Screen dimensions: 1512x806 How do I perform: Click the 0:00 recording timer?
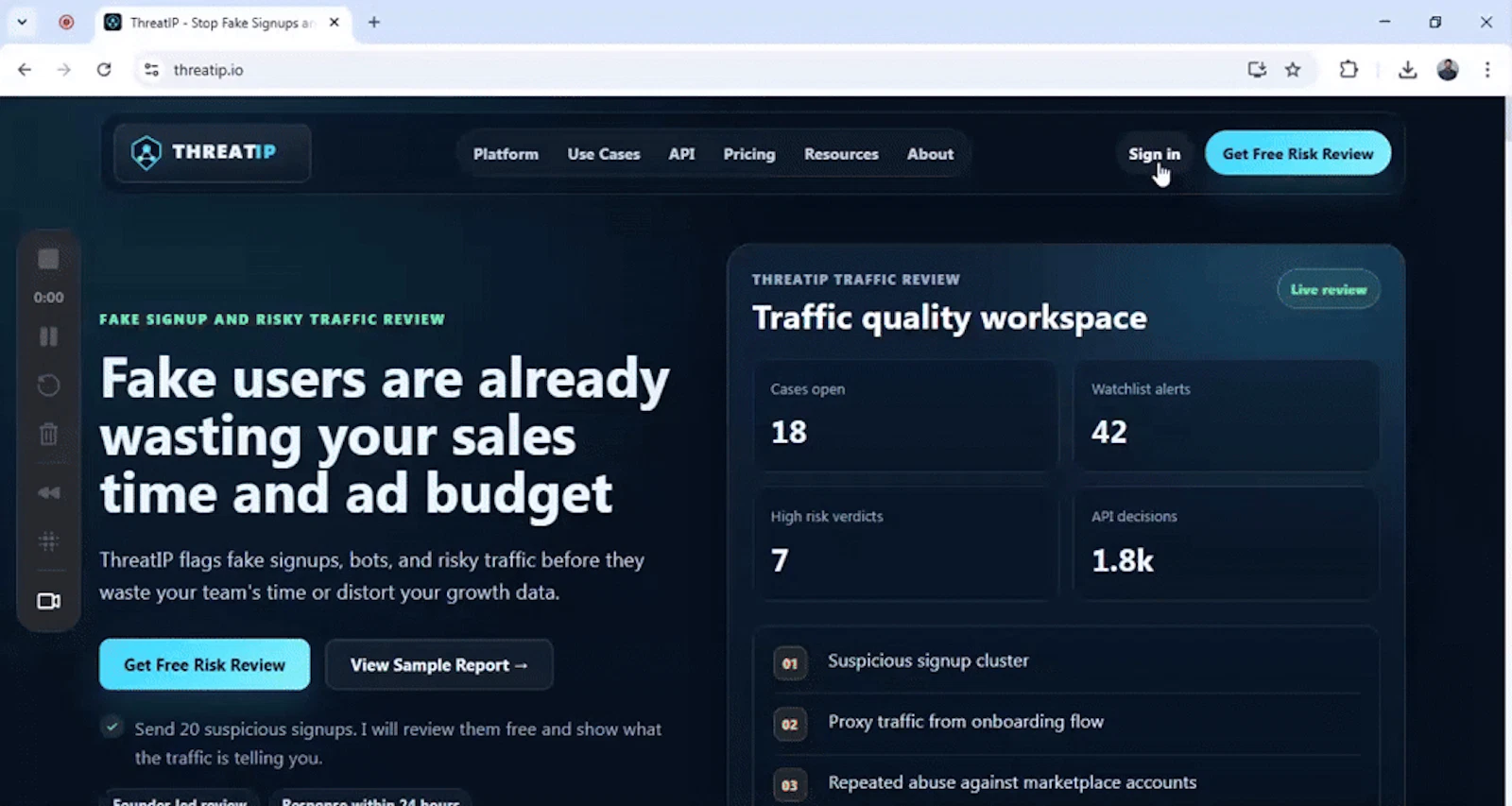click(48, 297)
